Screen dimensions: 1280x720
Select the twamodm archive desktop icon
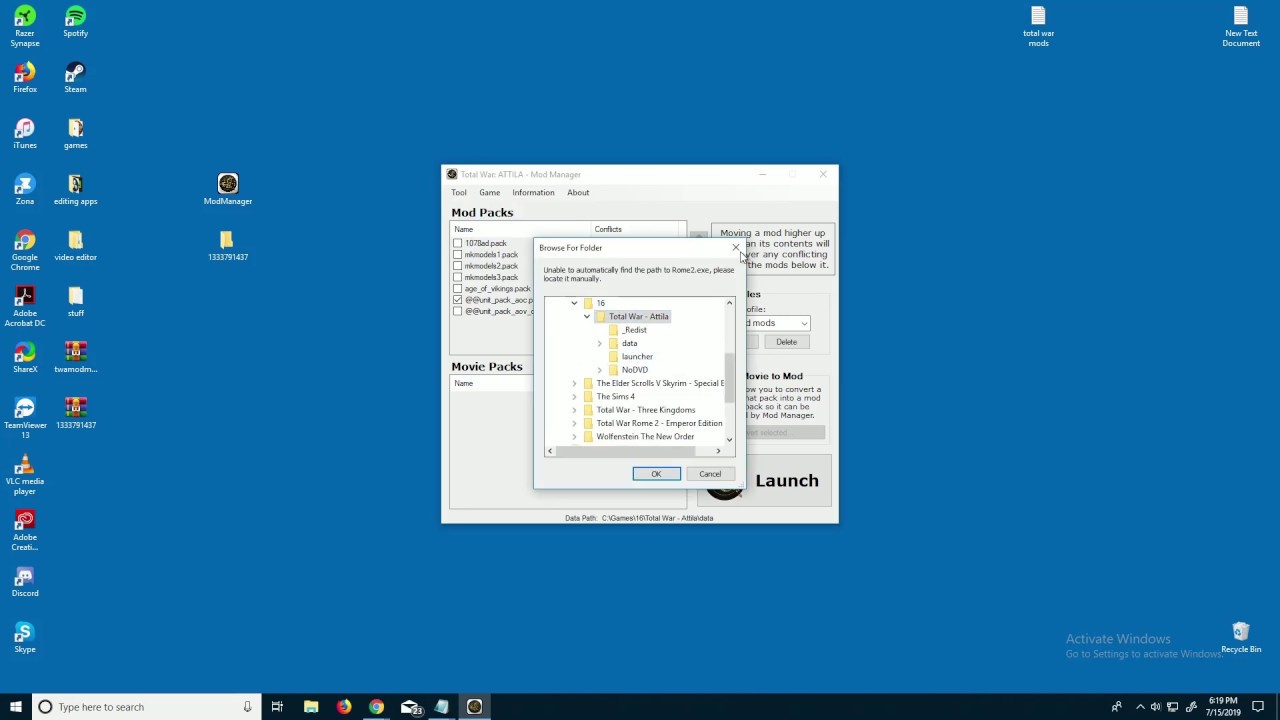[x=75, y=358]
